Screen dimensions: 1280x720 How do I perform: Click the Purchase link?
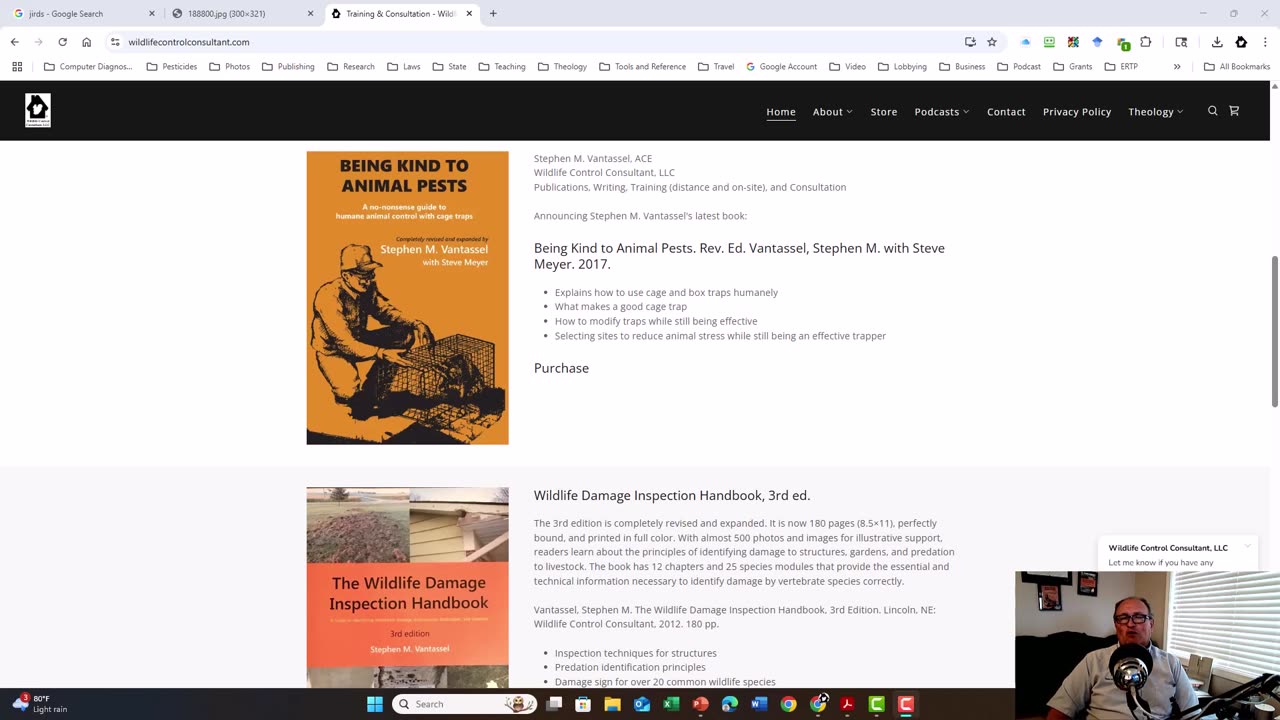click(x=561, y=368)
